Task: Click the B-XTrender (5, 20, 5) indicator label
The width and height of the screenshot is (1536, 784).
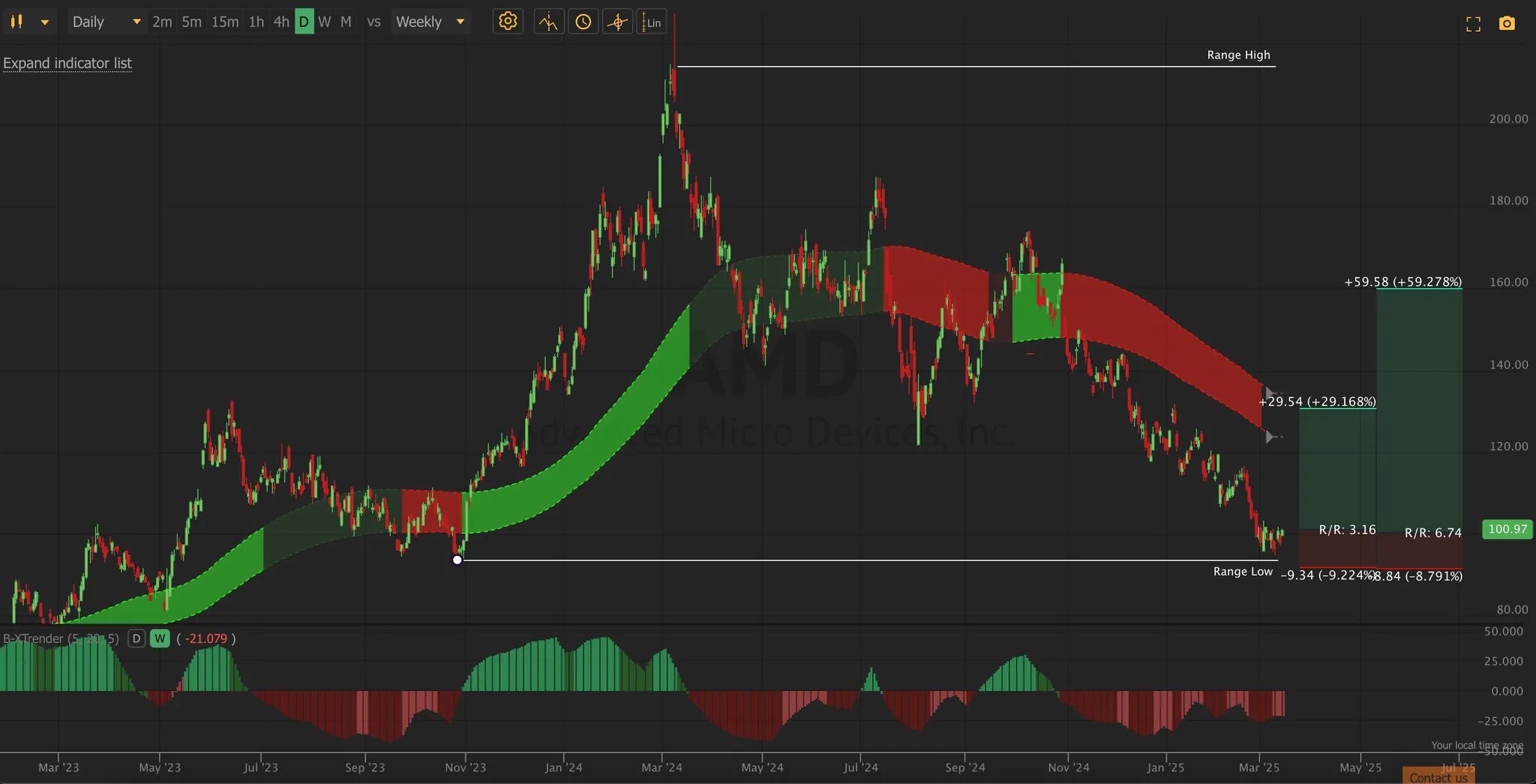Action: tap(61, 639)
